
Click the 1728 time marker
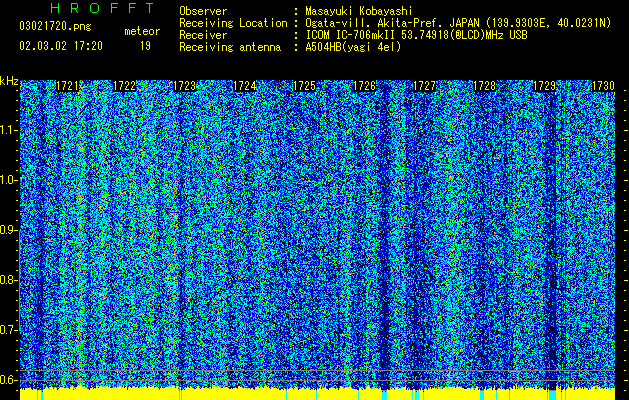485,86
